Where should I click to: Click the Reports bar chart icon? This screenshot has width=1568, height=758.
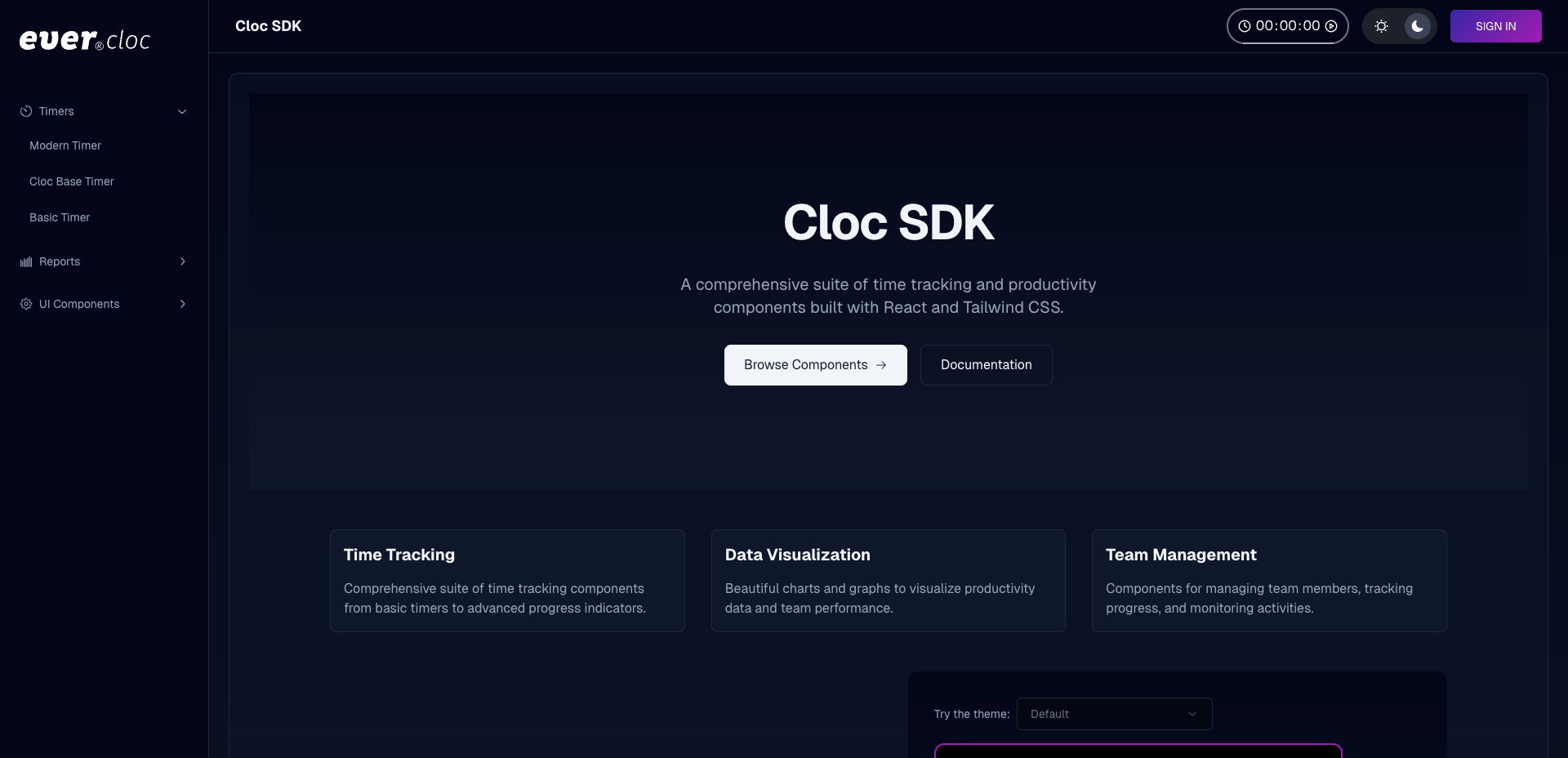(x=26, y=261)
